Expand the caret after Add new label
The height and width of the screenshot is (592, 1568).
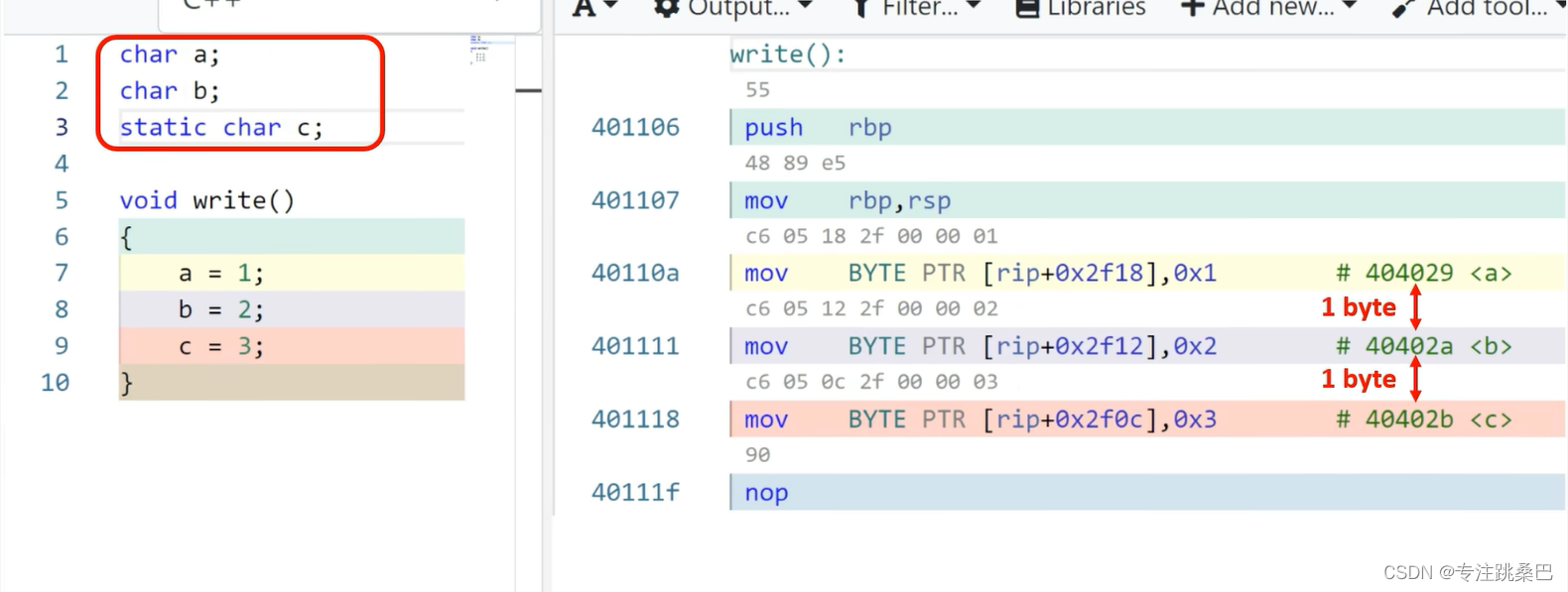coord(1349,7)
